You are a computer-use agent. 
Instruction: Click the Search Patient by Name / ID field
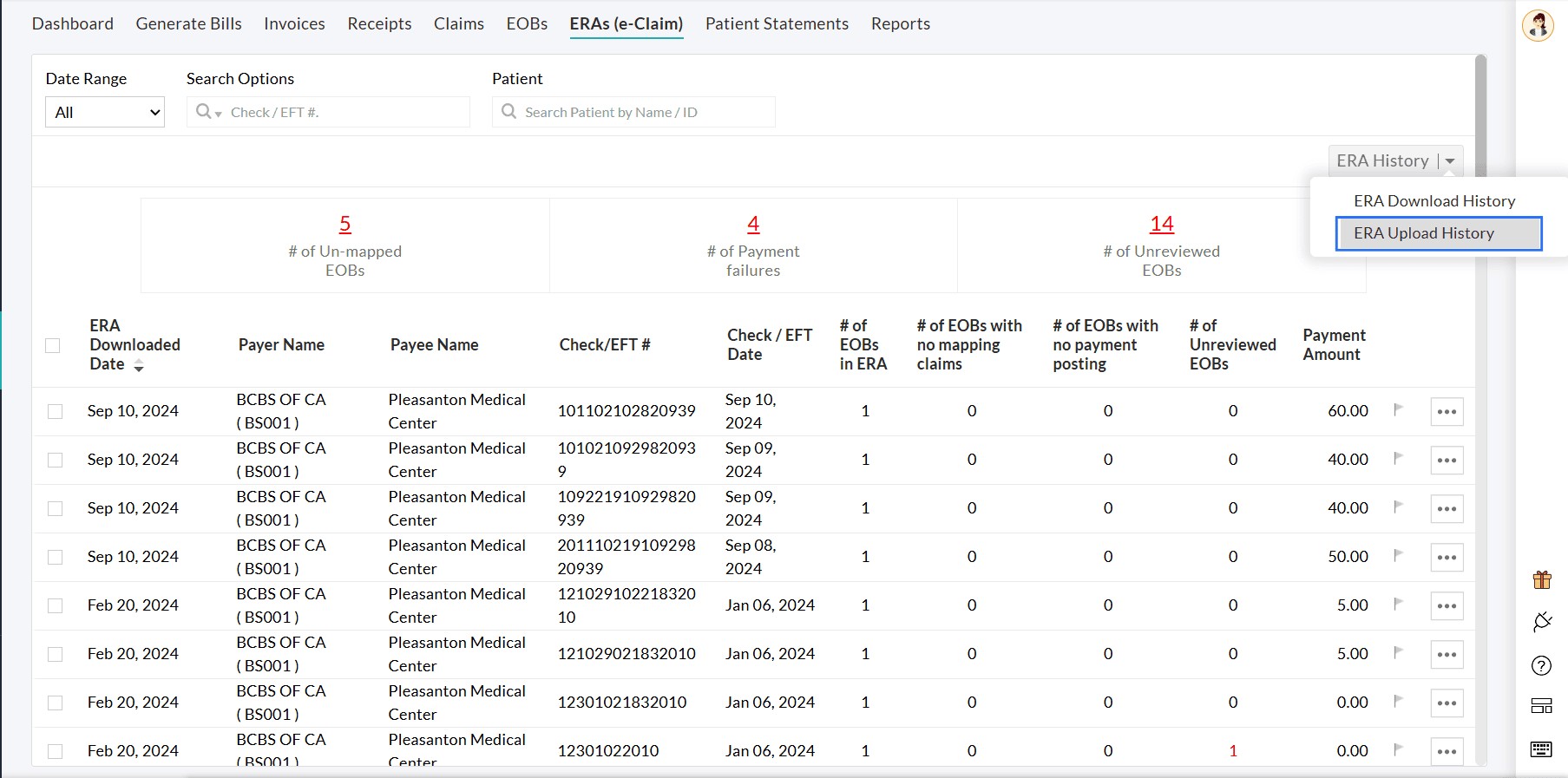tap(633, 112)
